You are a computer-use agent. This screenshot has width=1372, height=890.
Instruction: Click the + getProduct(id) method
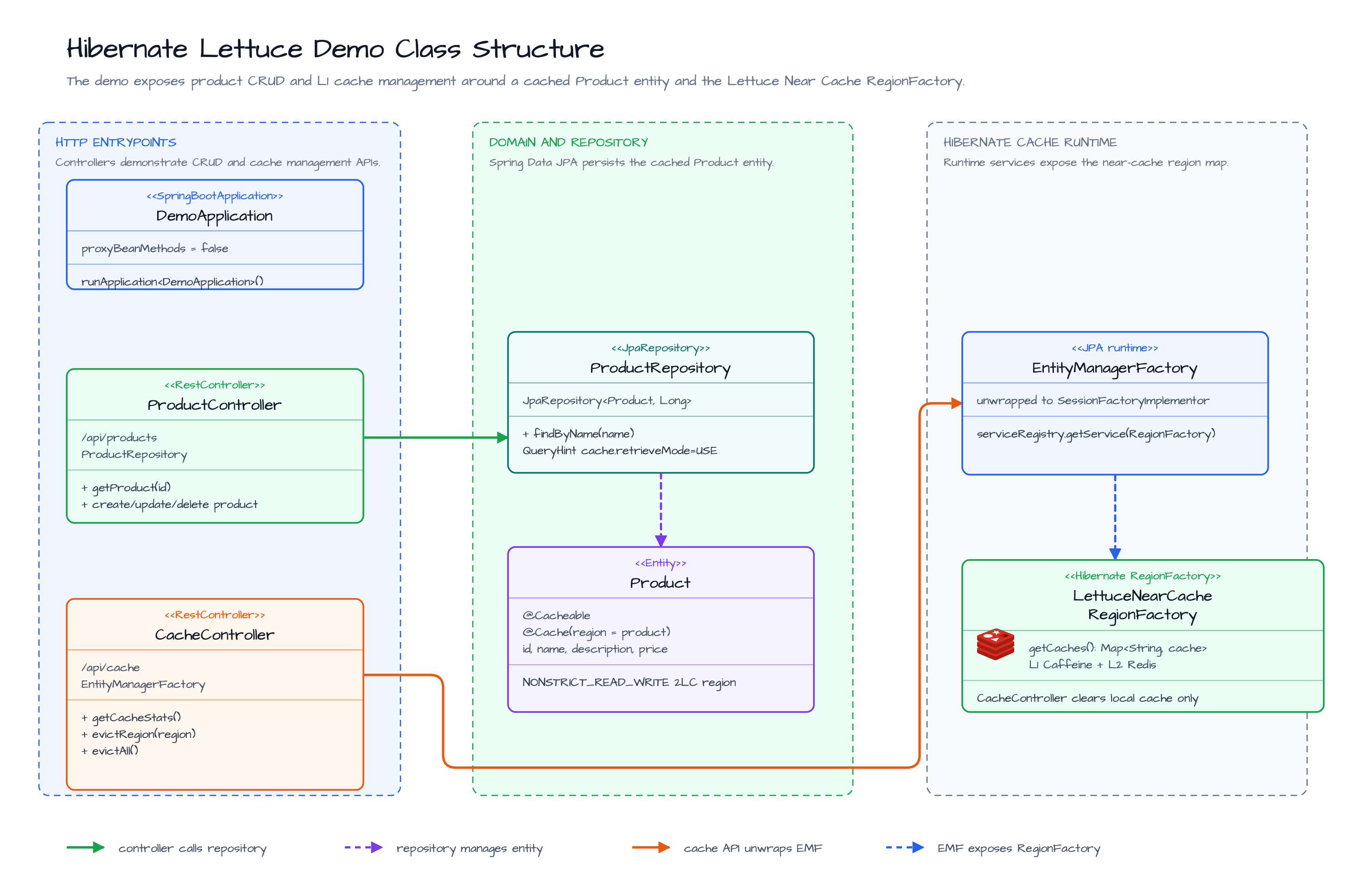[x=126, y=488]
